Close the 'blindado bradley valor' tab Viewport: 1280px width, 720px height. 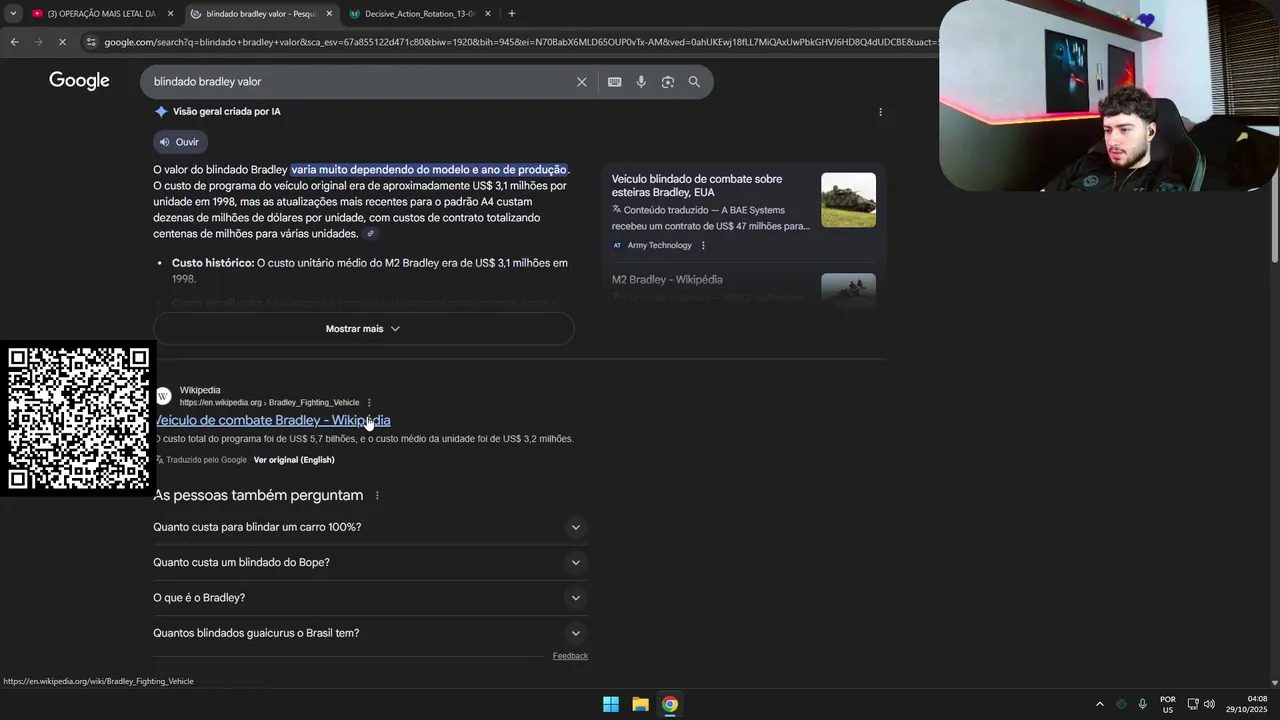tap(329, 14)
